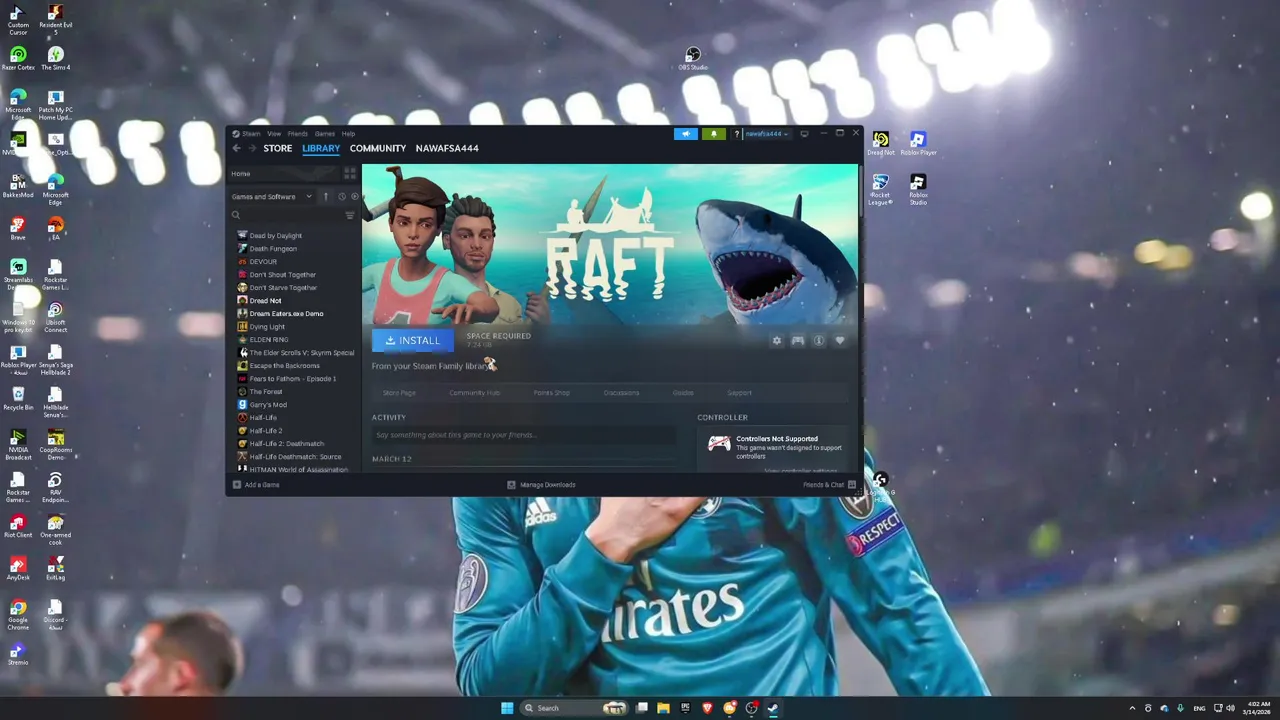Open Raft Community Hub link
Screen dimensions: 1280x720
pyautogui.click(x=474, y=393)
